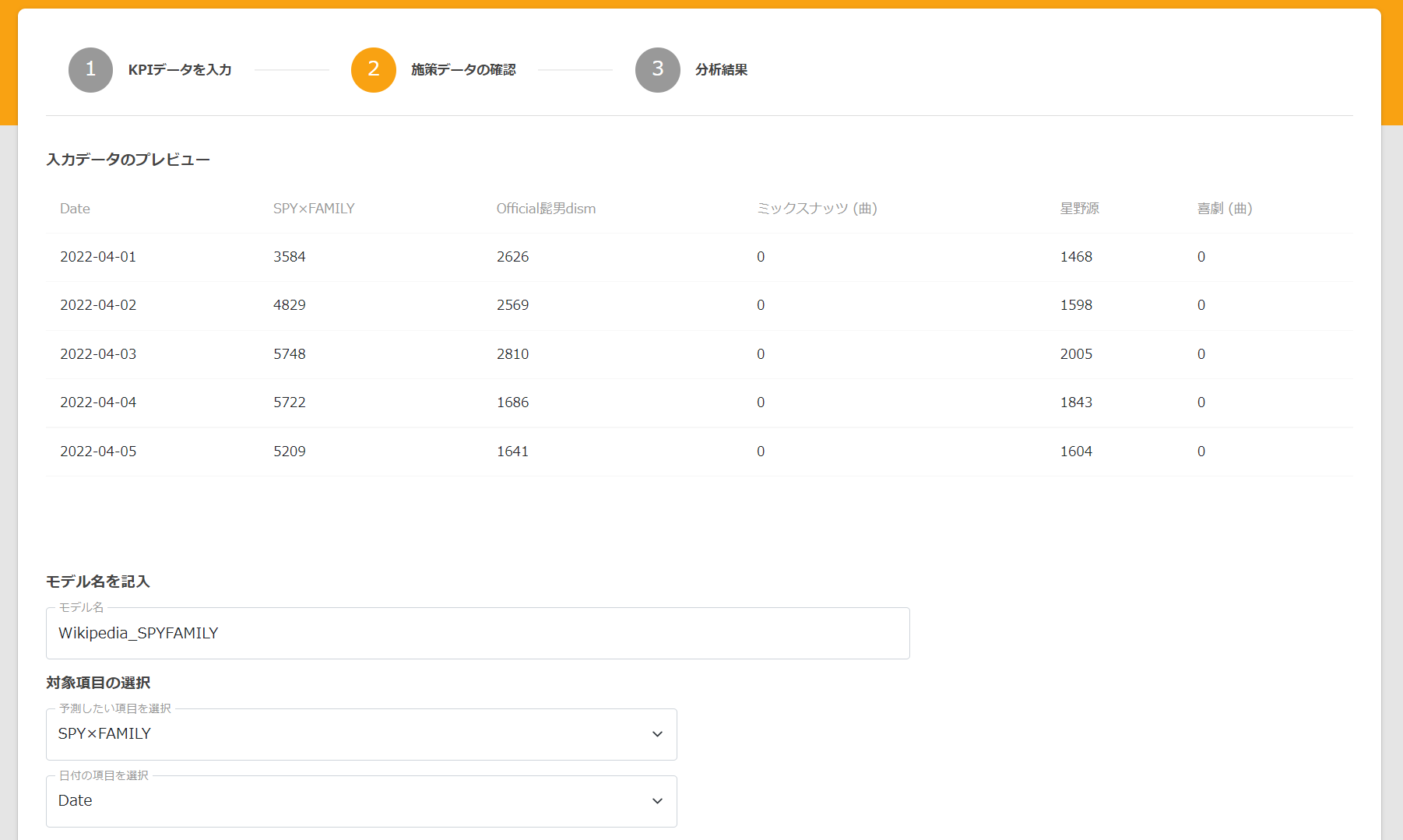Click the Official髭男dism column header

546,209
